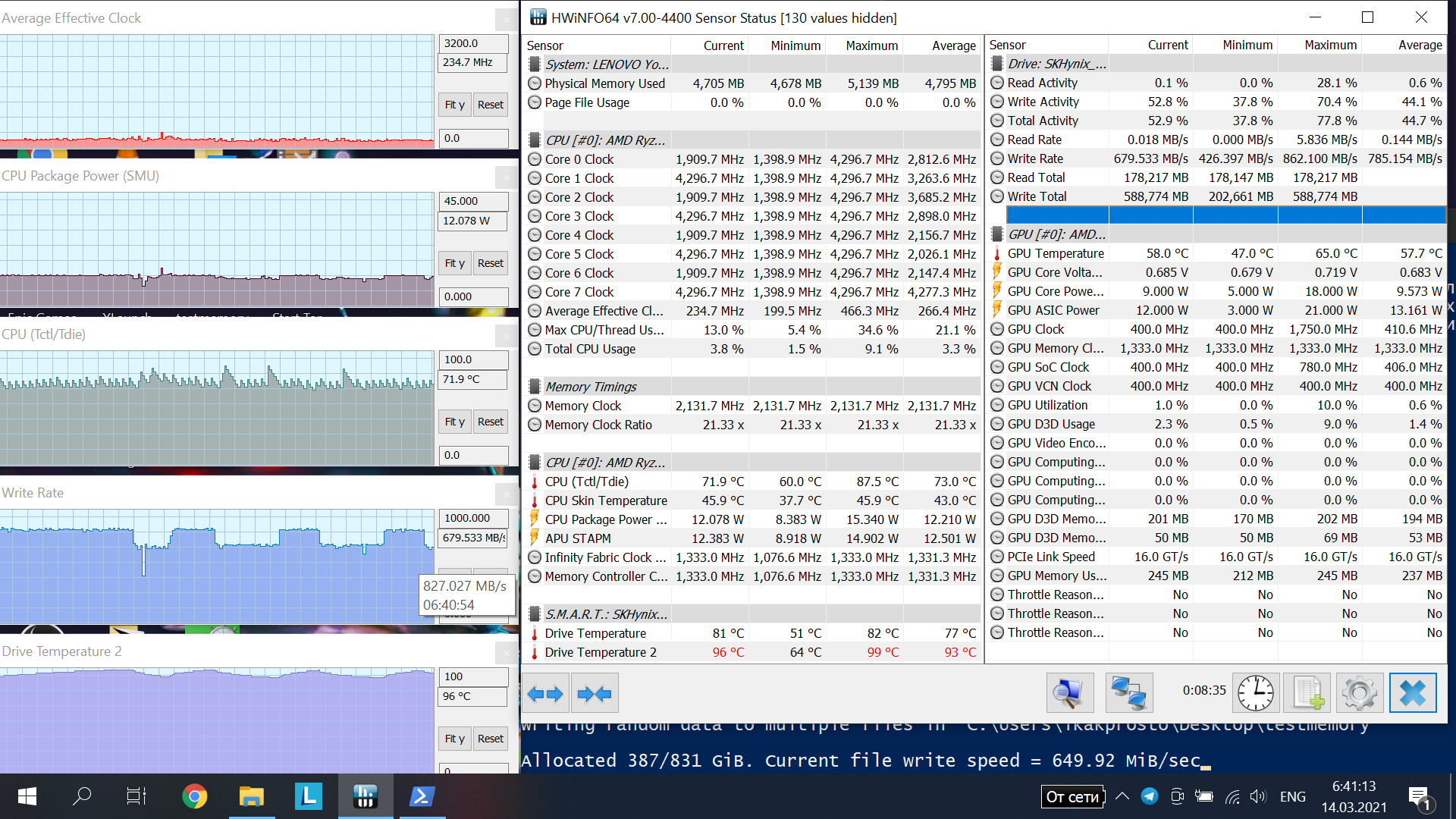This screenshot has height=819, width=1456.
Task: Click the expand columns arrows icon in HWiNFO
Action: (545, 693)
